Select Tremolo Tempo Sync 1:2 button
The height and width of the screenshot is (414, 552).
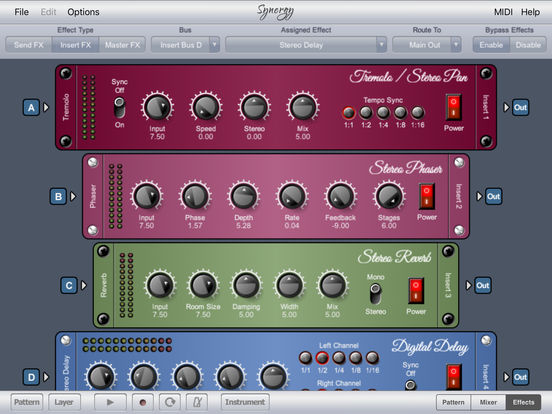(366, 113)
